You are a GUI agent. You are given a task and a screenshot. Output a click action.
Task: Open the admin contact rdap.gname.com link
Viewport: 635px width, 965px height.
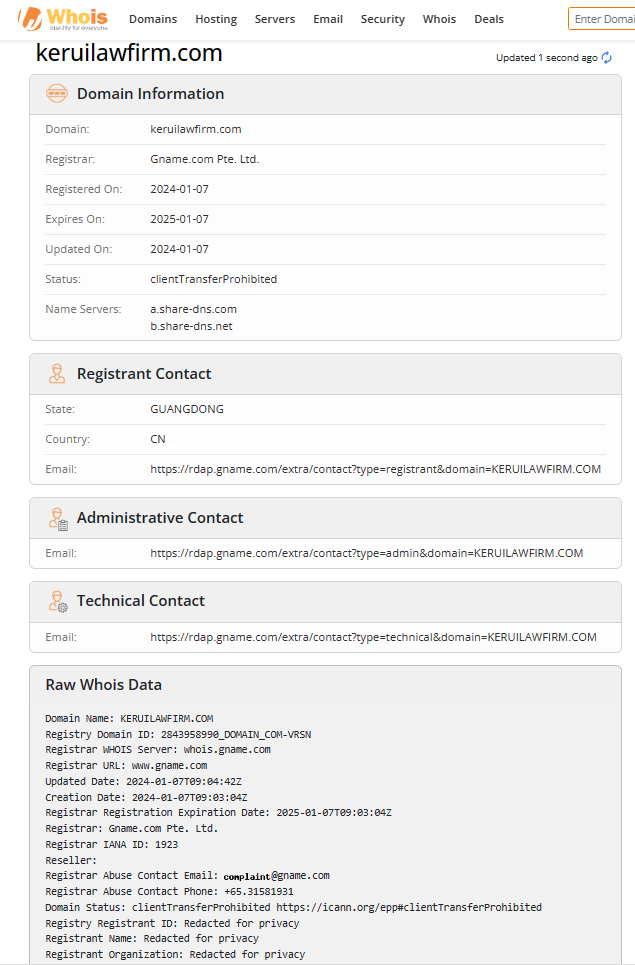click(367, 553)
